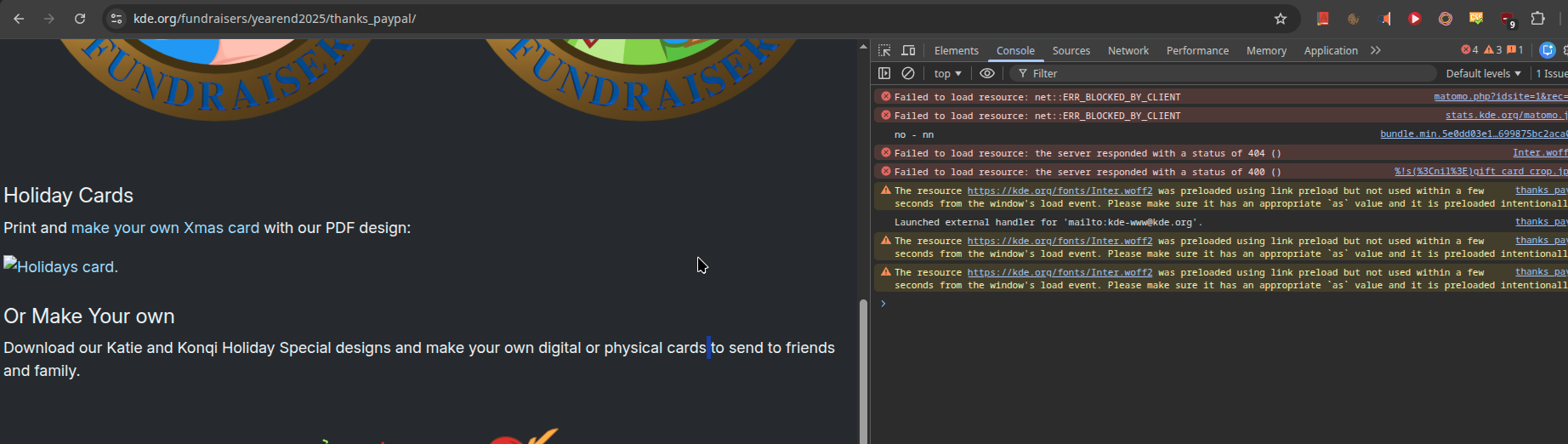Open the make your own Xmas card link

pyautogui.click(x=165, y=228)
